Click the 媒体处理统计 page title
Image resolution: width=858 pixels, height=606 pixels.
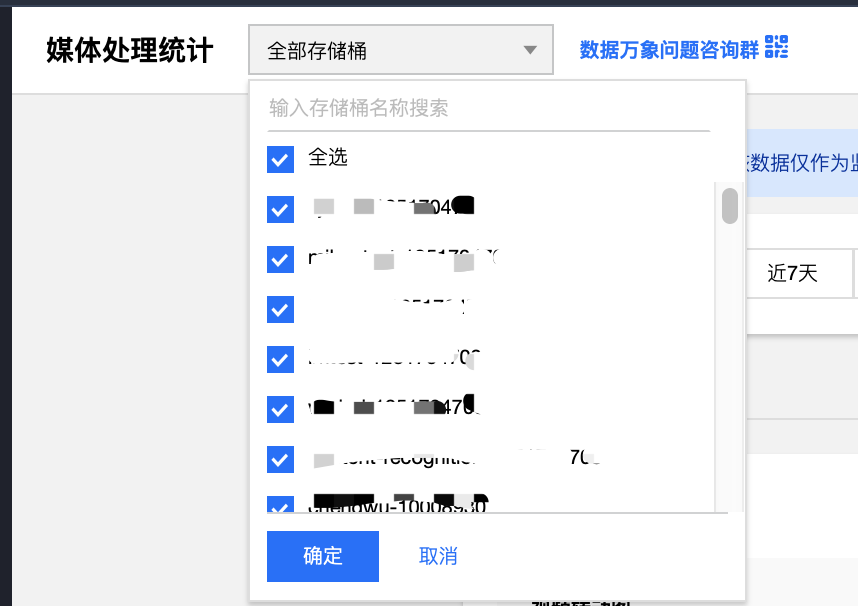coord(130,50)
